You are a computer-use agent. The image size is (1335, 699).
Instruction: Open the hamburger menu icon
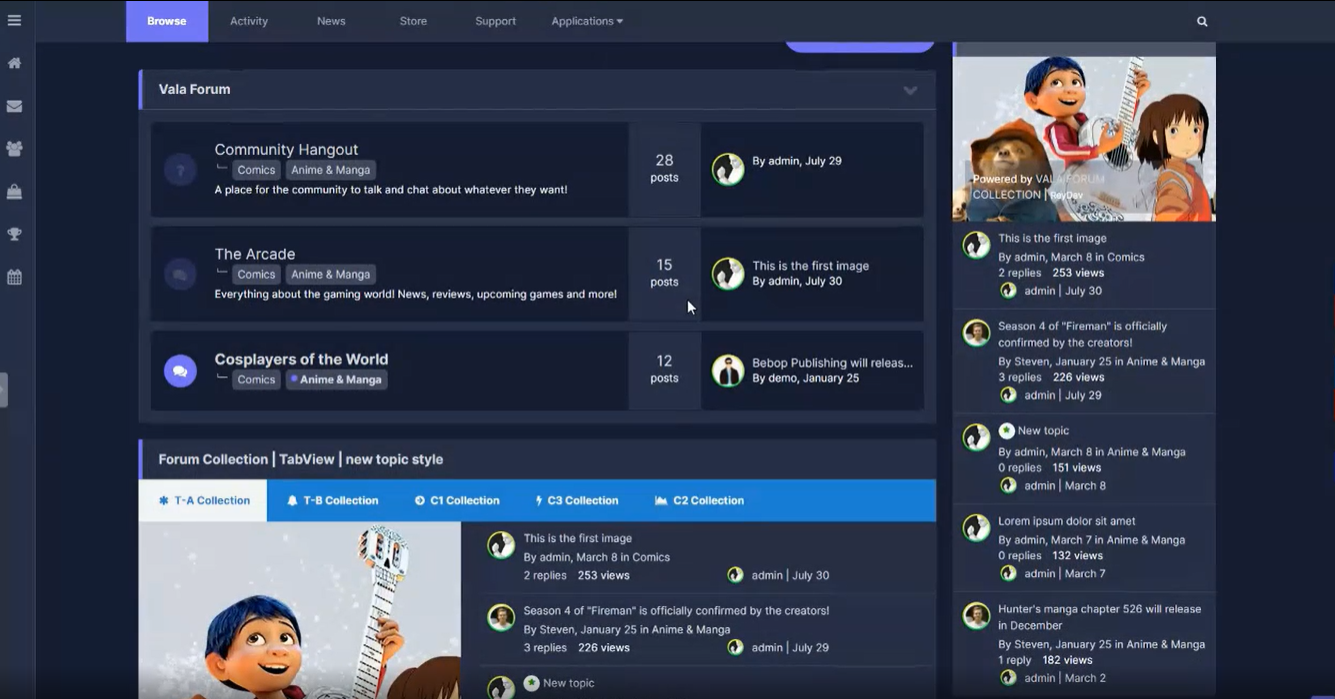point(14,20)
